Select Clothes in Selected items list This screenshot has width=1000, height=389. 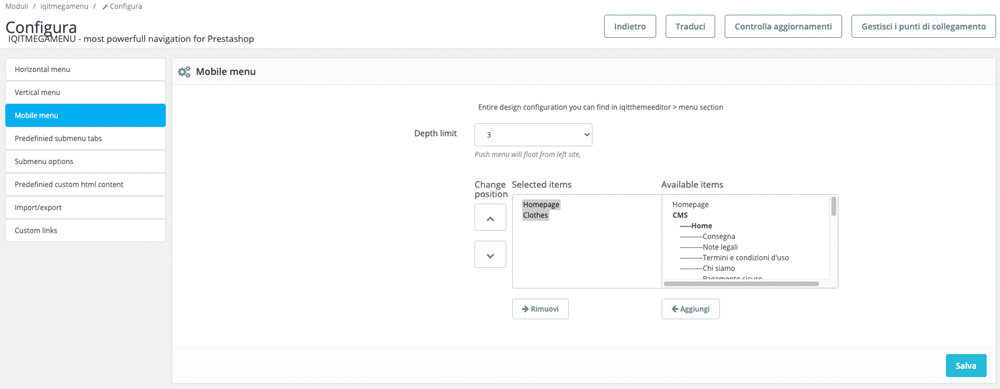tap(535, 216)
